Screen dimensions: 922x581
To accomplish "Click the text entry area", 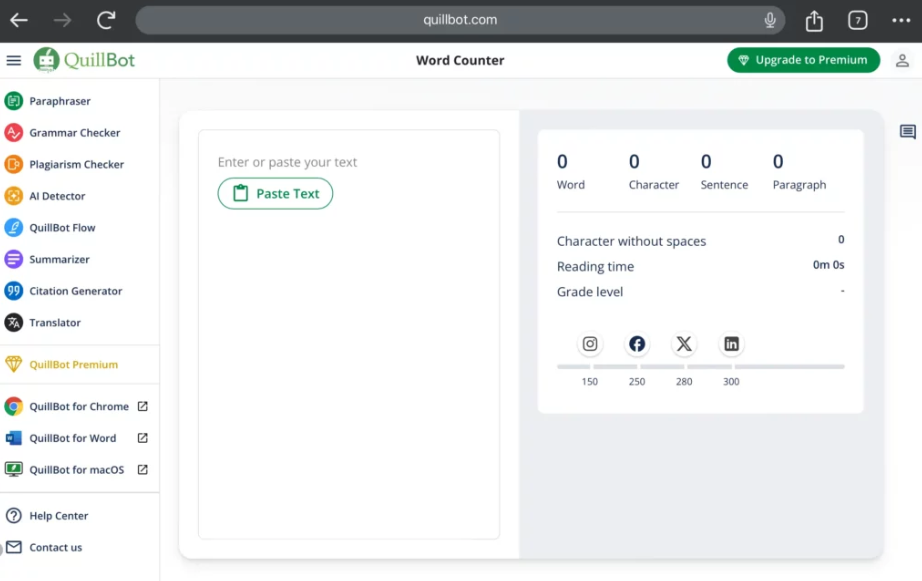I will point(349,334).
